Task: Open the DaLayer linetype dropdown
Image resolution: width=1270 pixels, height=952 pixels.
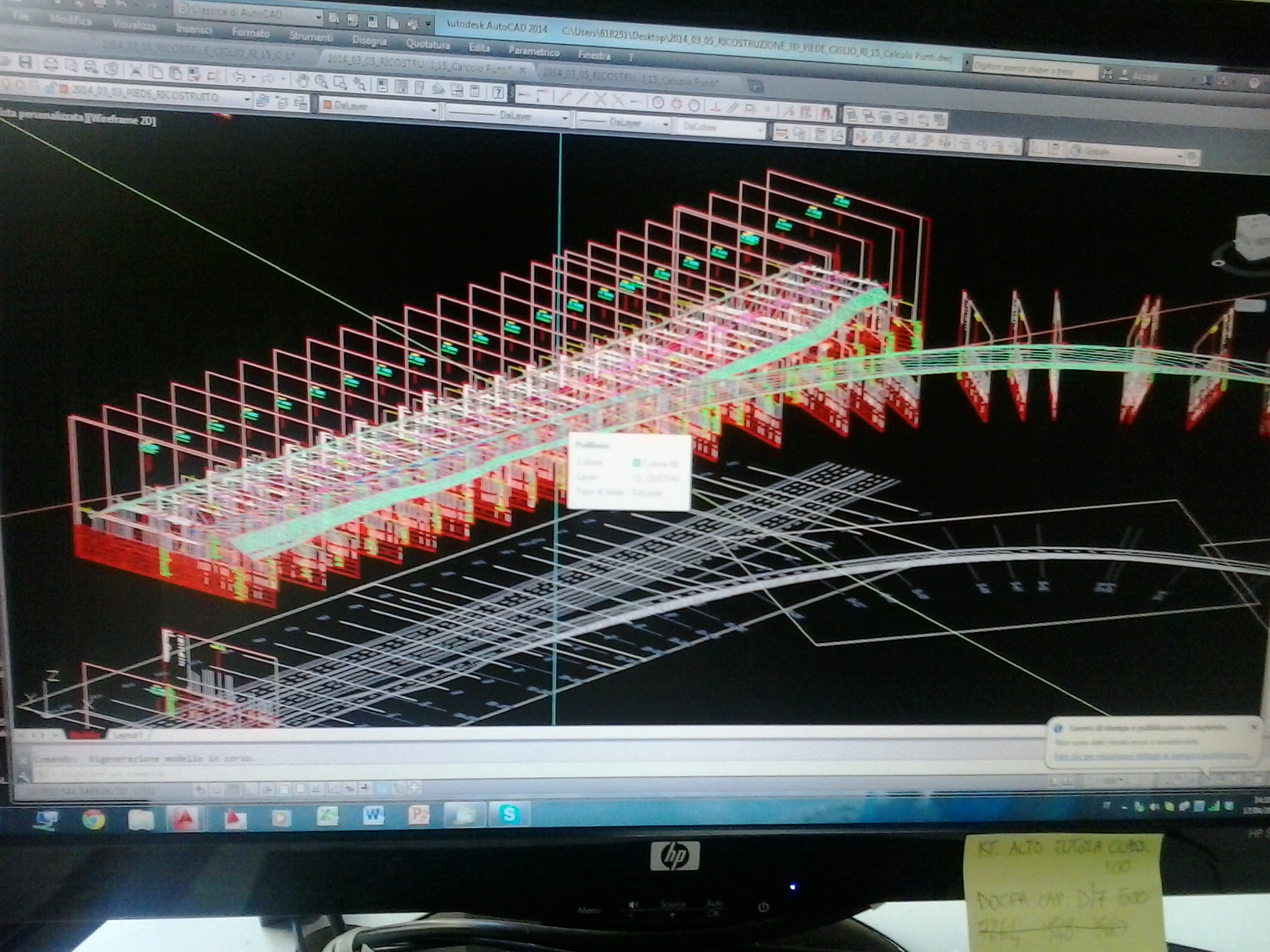Action: [x=508, y=116]
